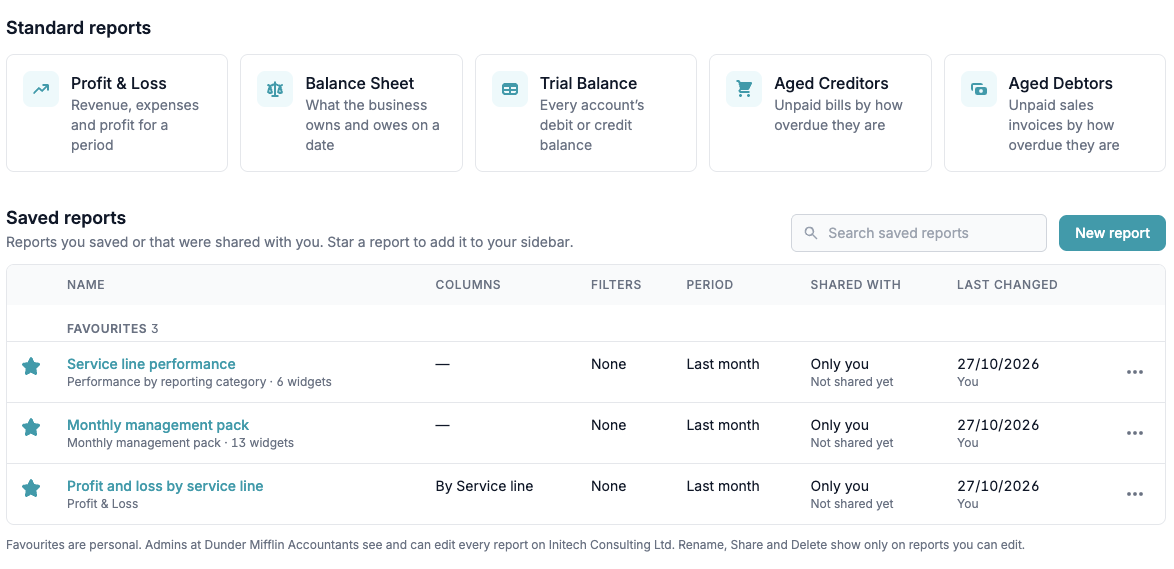This screenshot has width=1174, height=569.
Task: Open Profit and loss by service line link
Action: click(165, 486)
